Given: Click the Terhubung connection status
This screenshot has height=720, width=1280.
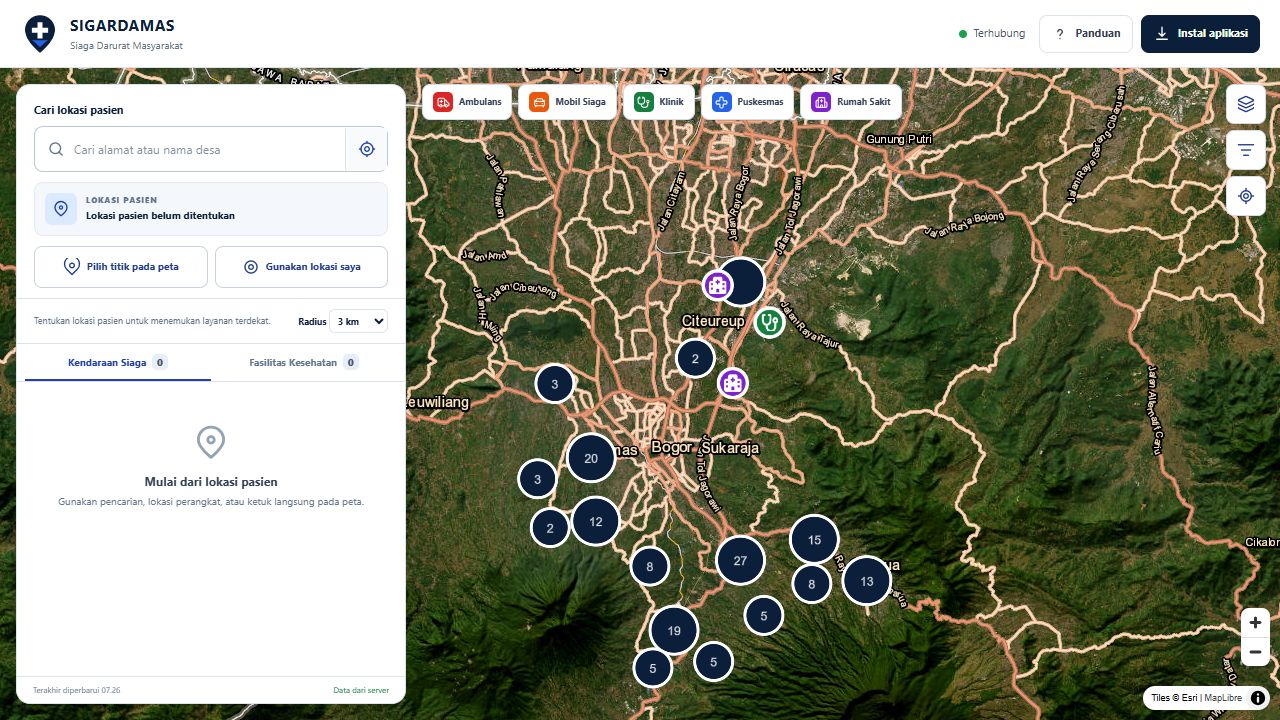Looking at the screenshot, I should coord(992,33).
